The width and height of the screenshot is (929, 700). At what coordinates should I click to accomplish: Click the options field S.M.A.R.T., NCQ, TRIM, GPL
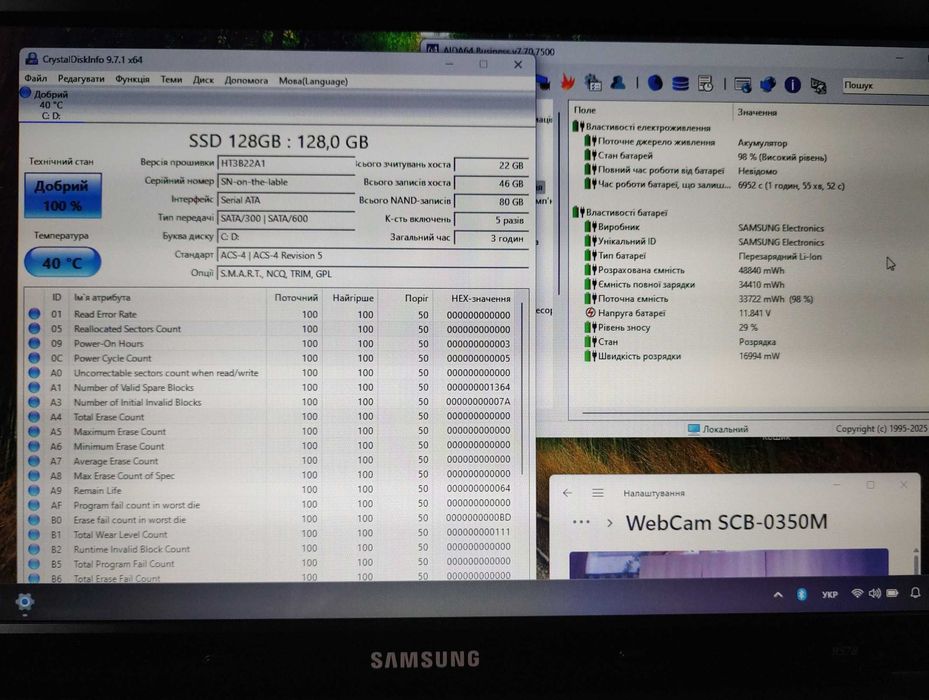373,274
